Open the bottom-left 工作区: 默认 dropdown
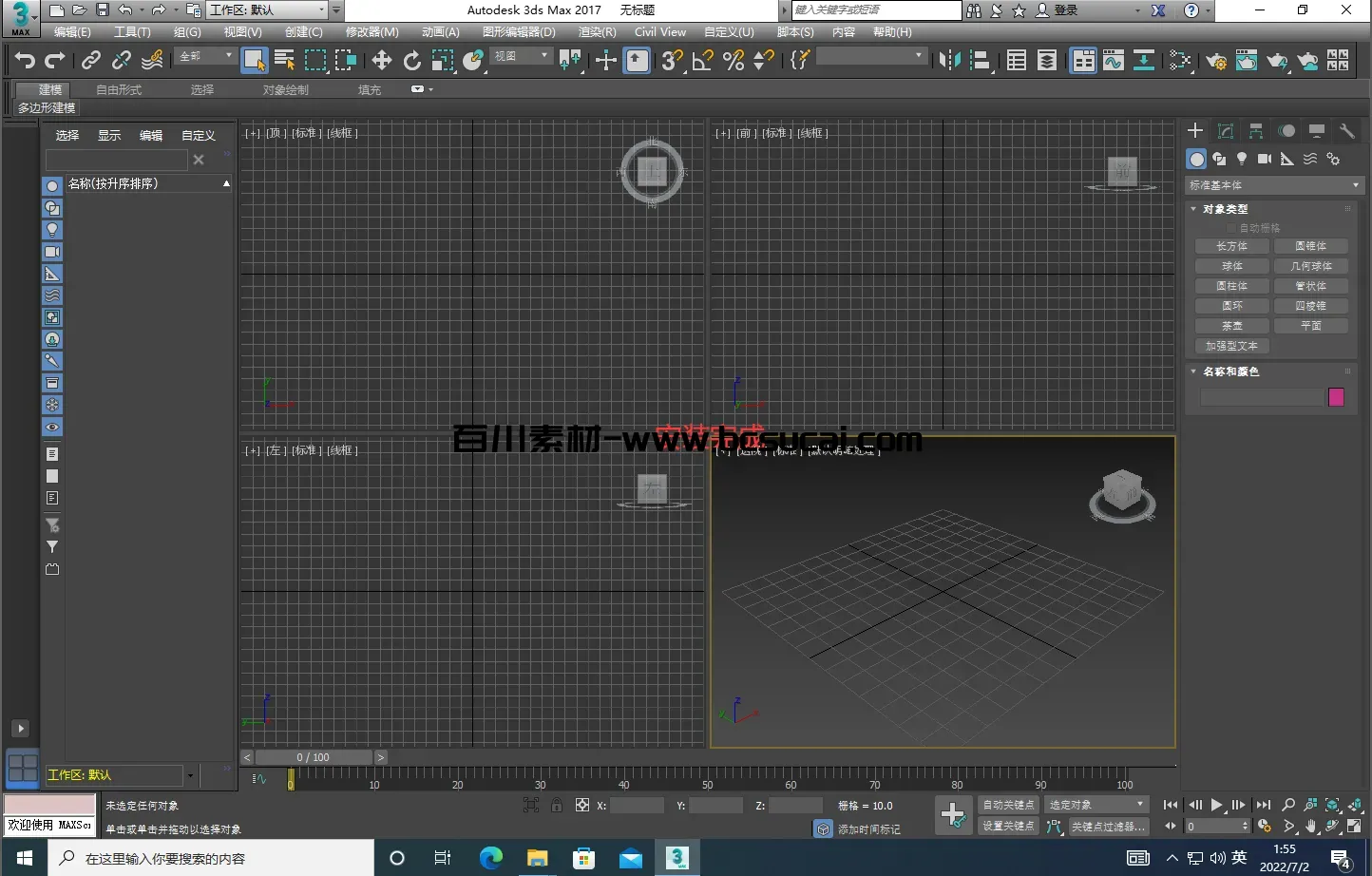This screenshot has height=876, width=1372. click(122, 775)
